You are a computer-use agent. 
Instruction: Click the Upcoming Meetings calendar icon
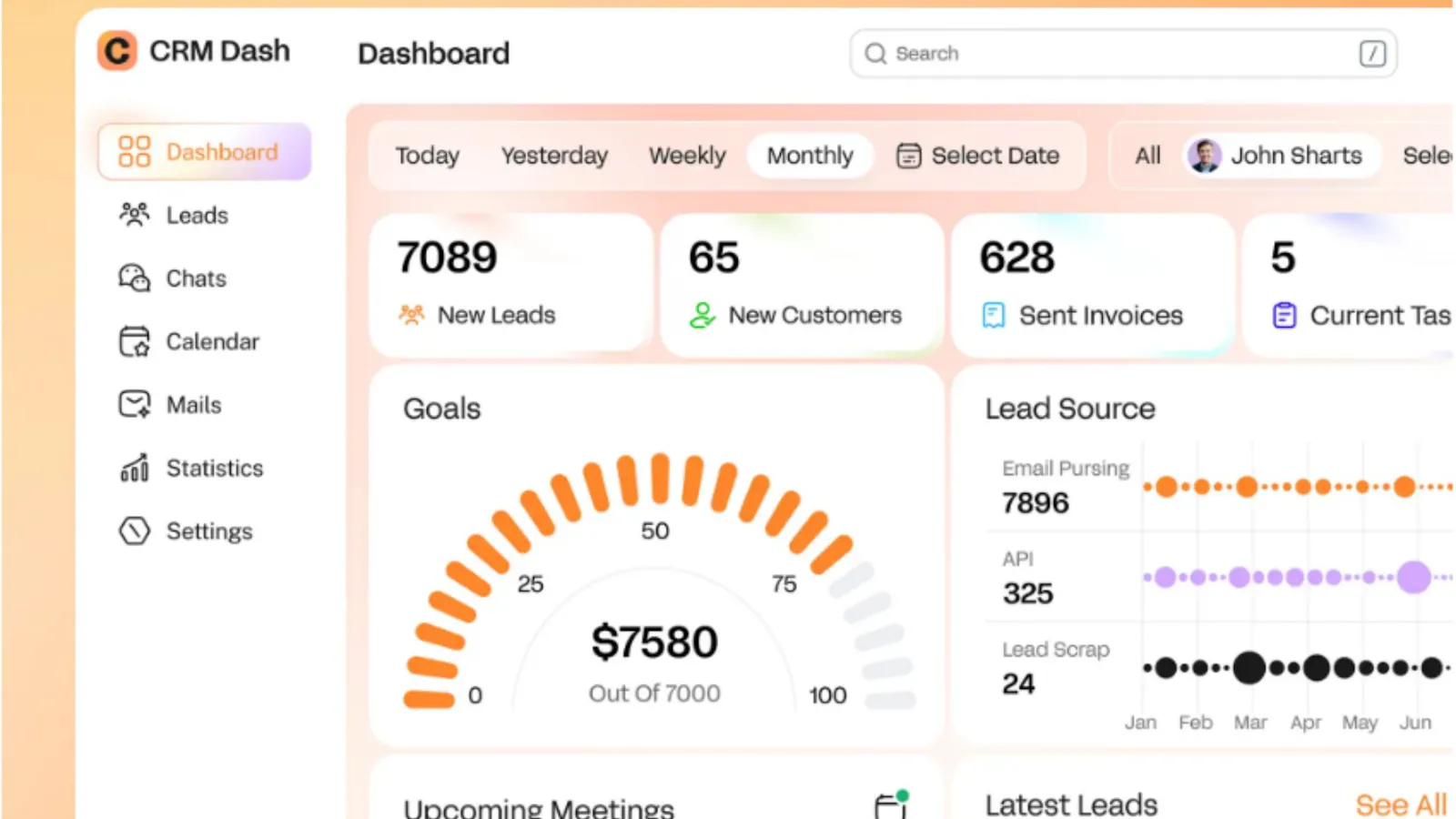(891, 804)
